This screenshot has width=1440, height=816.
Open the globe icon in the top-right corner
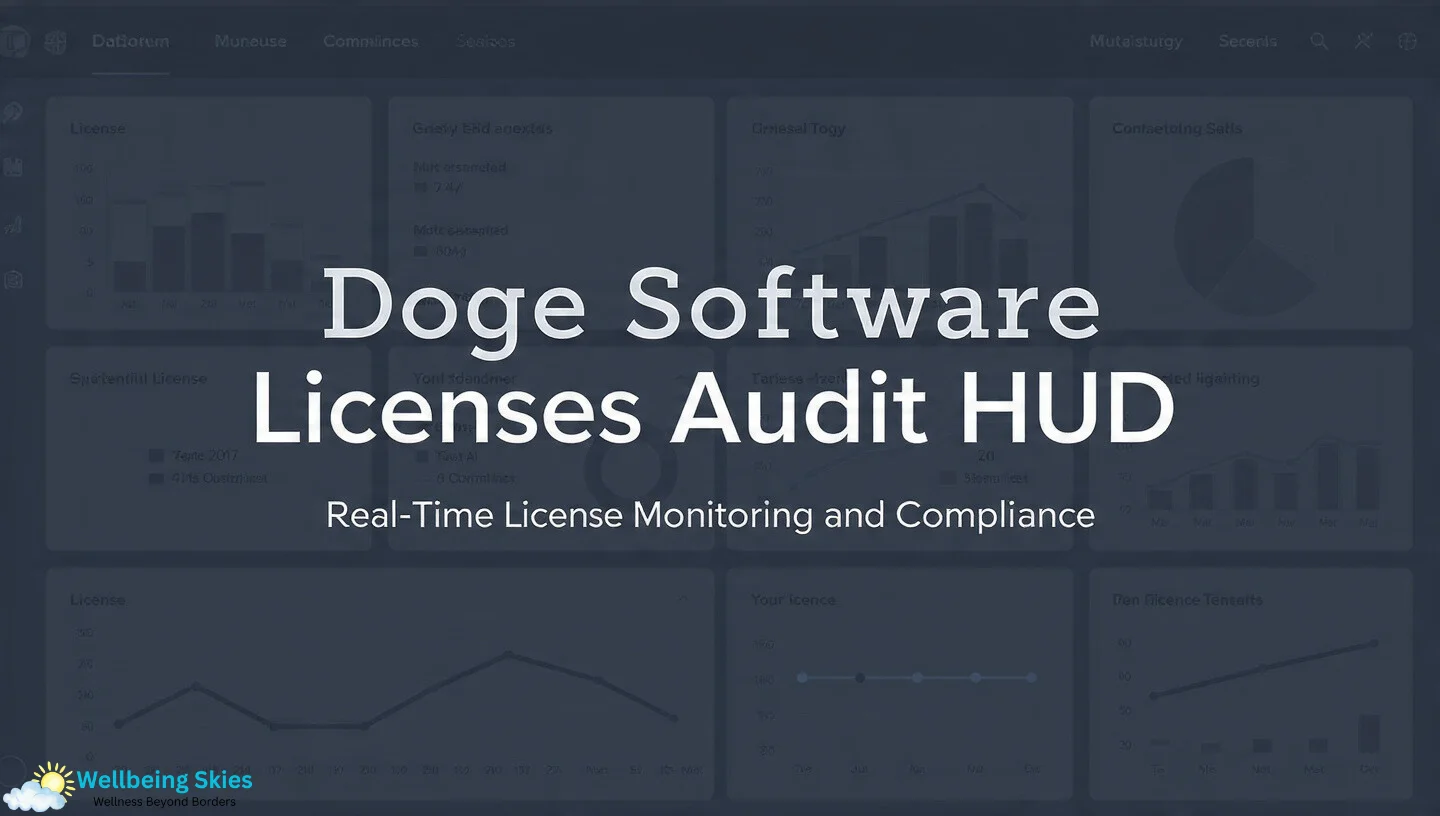tap(1407, 41)
